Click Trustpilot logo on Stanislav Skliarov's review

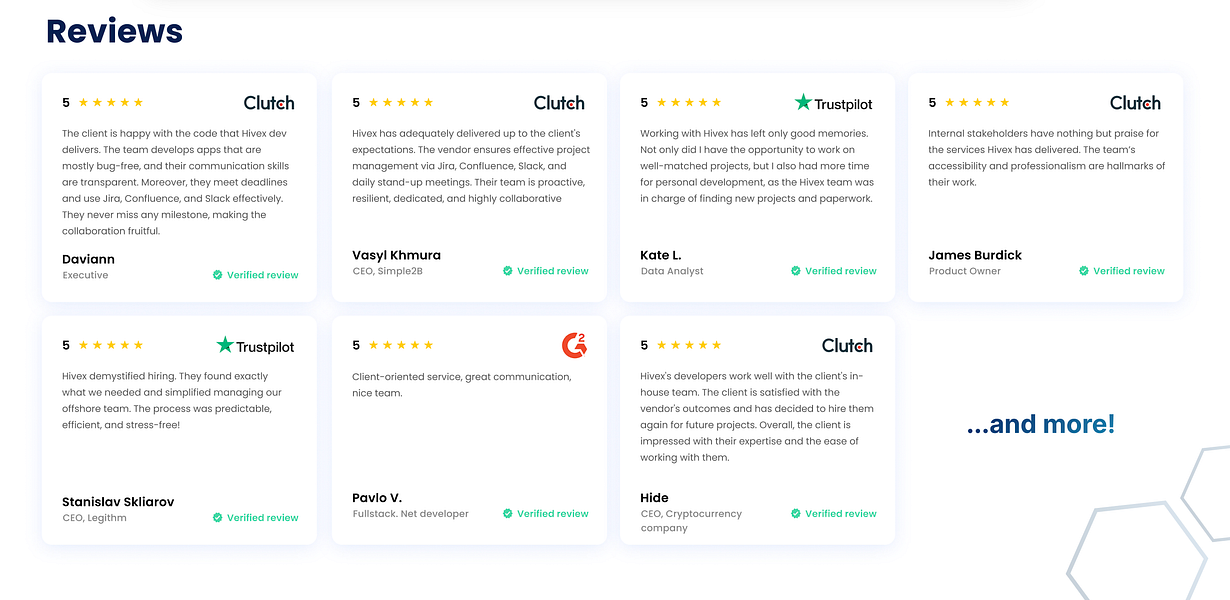coord(255,346)
